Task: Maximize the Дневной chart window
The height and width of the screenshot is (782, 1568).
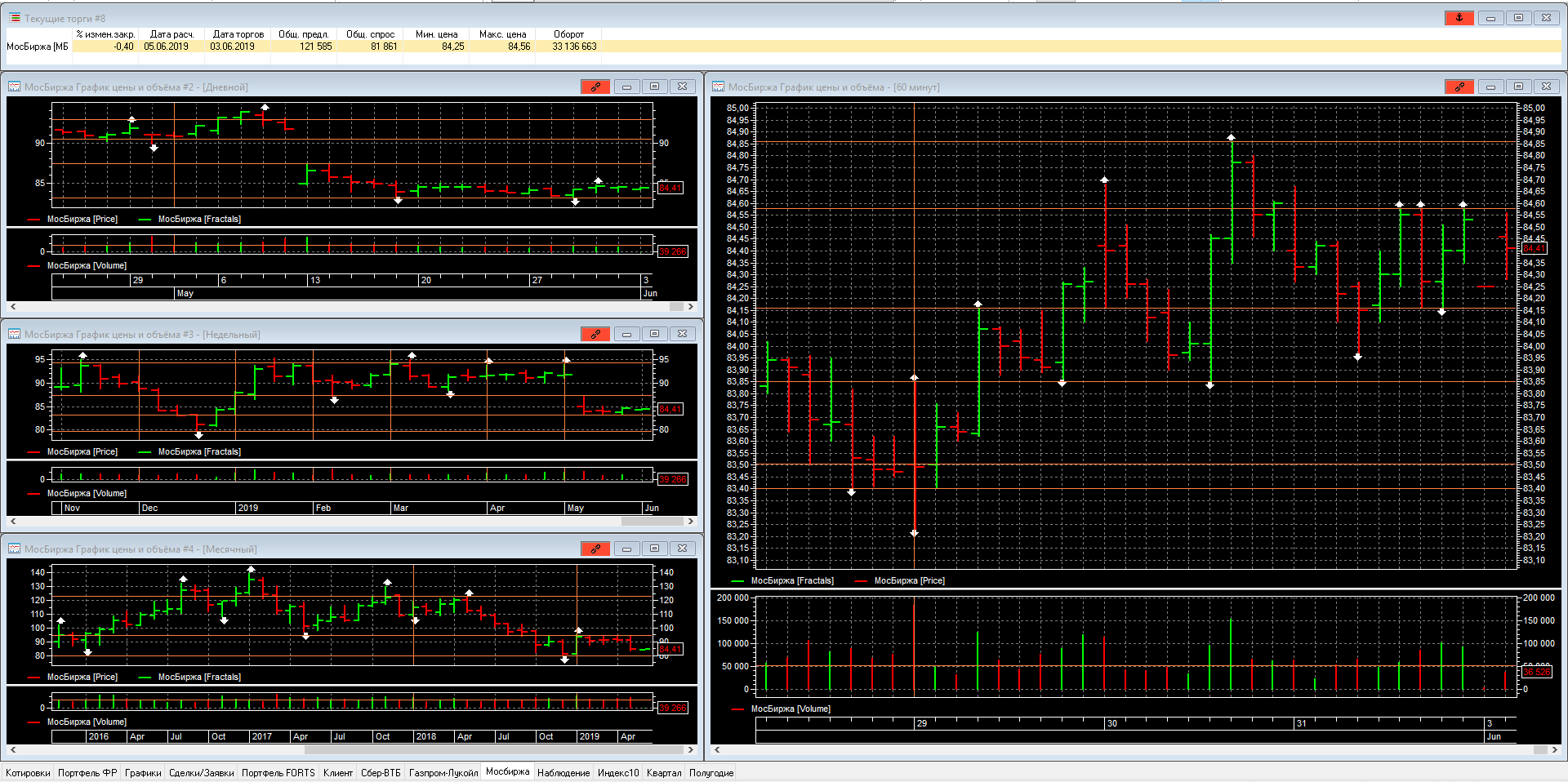Action: pos(654,87)
